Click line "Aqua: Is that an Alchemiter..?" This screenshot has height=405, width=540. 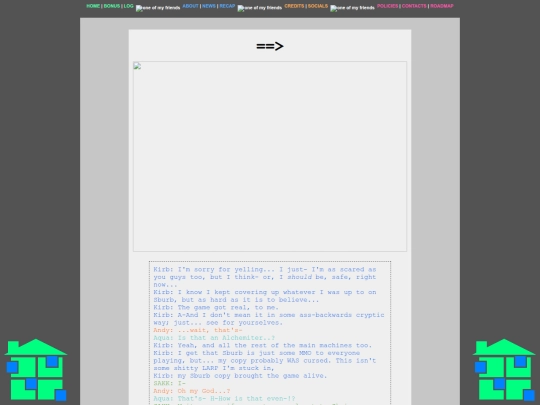point(214,338)
